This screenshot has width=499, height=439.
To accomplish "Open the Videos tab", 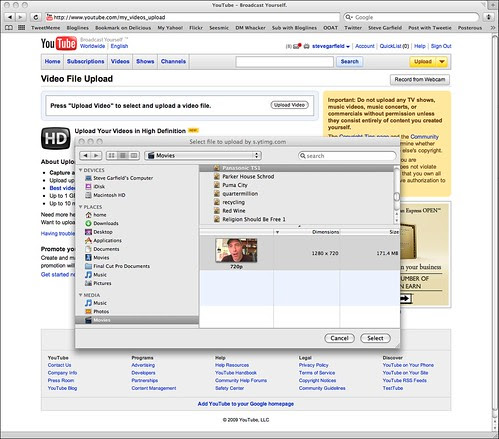I will tap(120, 61).
